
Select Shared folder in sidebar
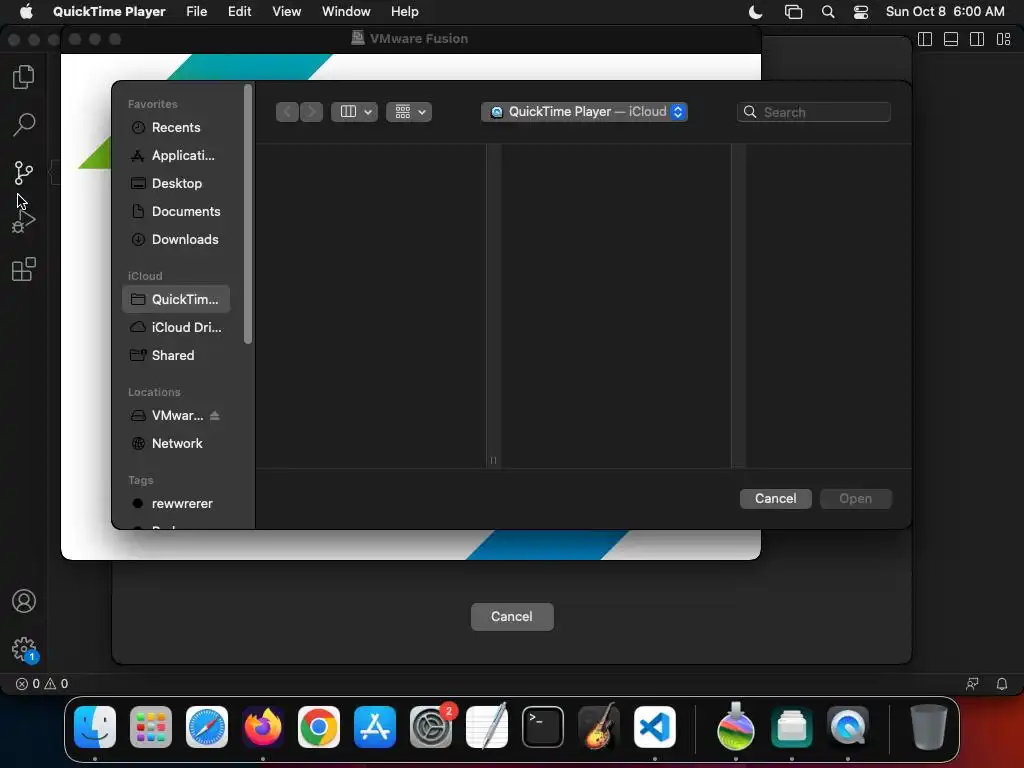(x=176, y=355)
